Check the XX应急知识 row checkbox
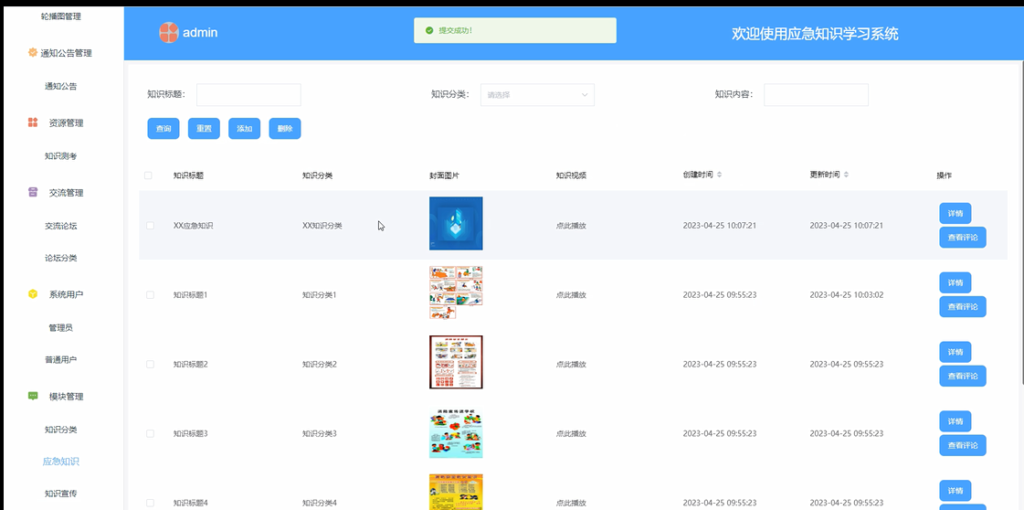 pyautogui.click(x=150, y=225)
